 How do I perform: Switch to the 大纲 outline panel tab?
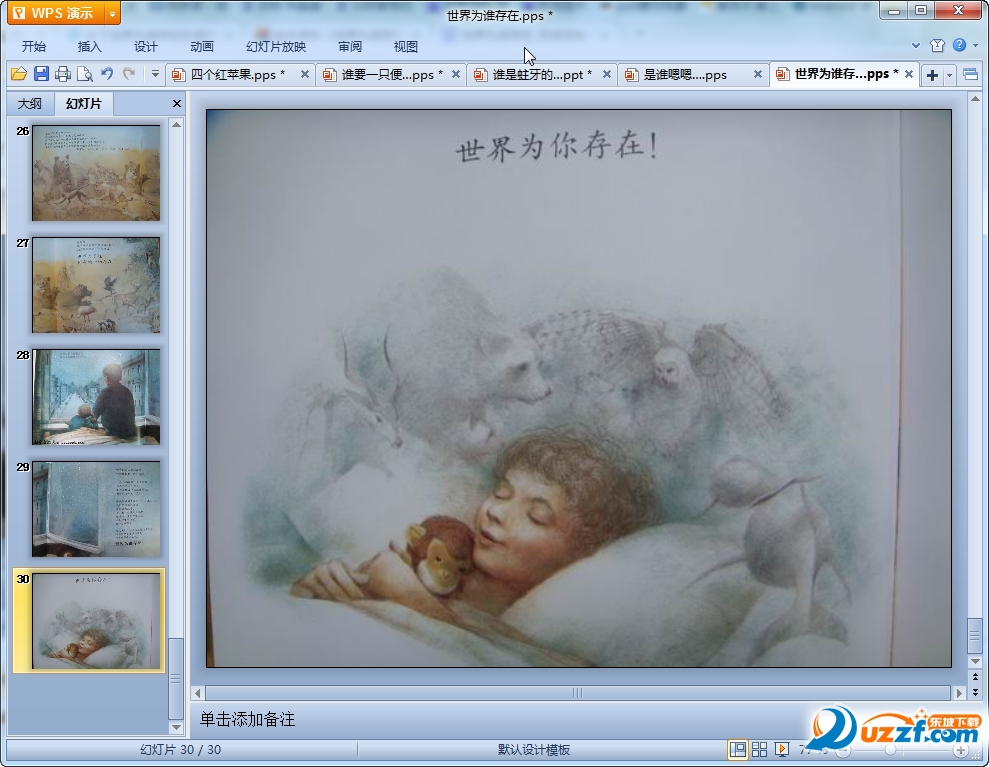30,103
